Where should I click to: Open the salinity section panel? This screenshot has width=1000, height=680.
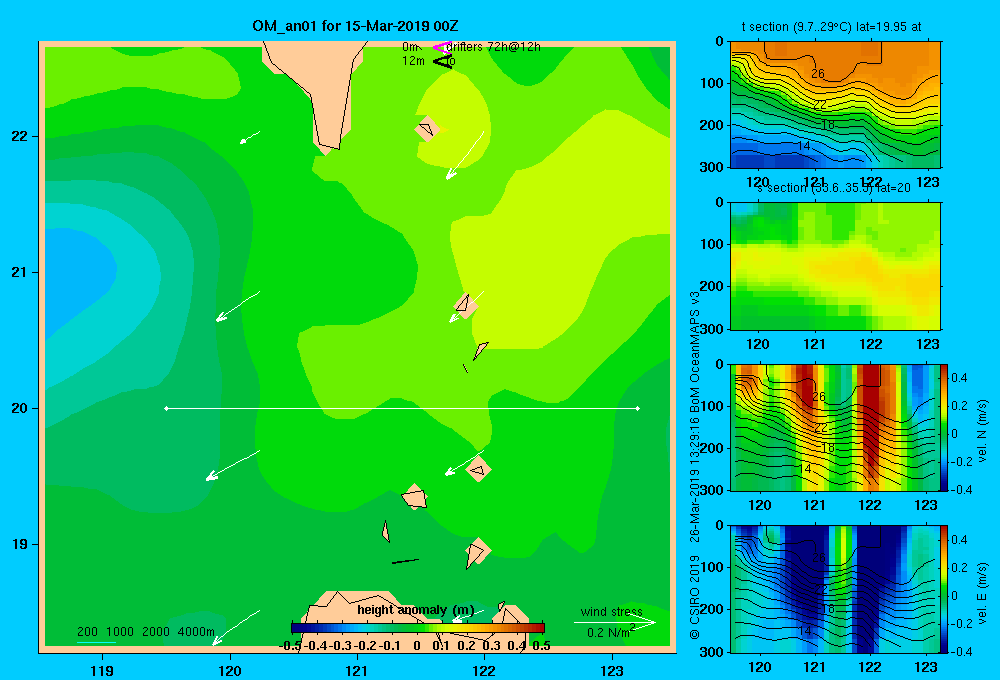point(835,266)
